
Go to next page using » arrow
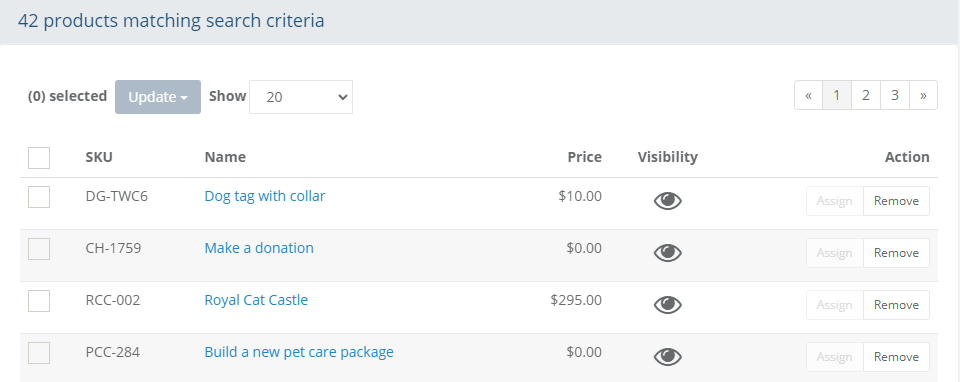pos(923,96)
